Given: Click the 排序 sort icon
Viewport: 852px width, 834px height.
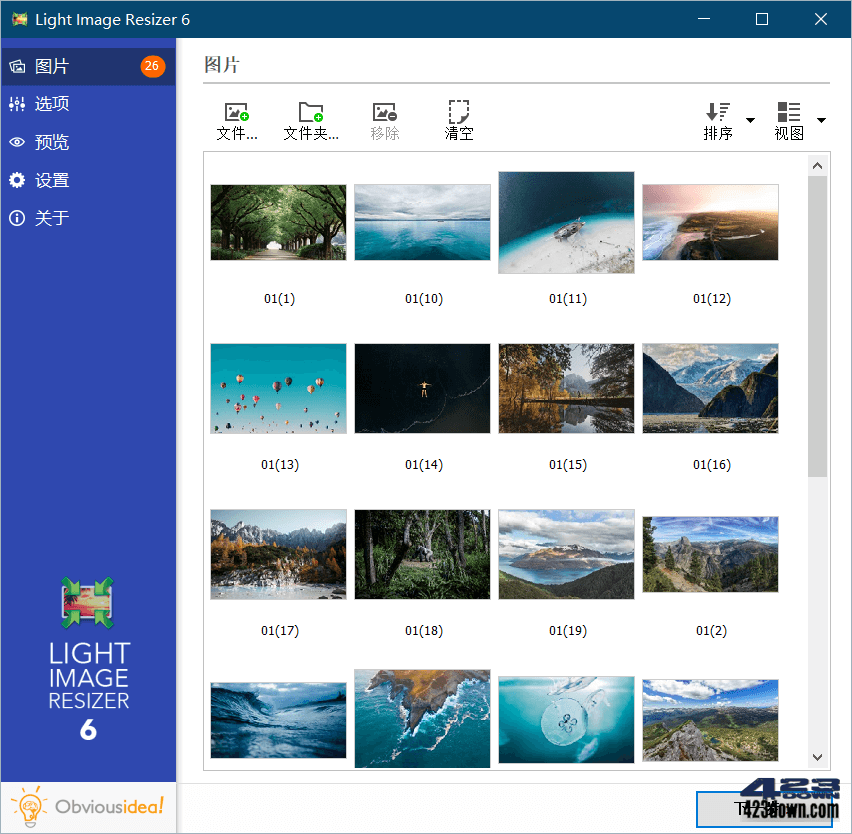Looking at the screenshot, I should (x=716, y=112).
